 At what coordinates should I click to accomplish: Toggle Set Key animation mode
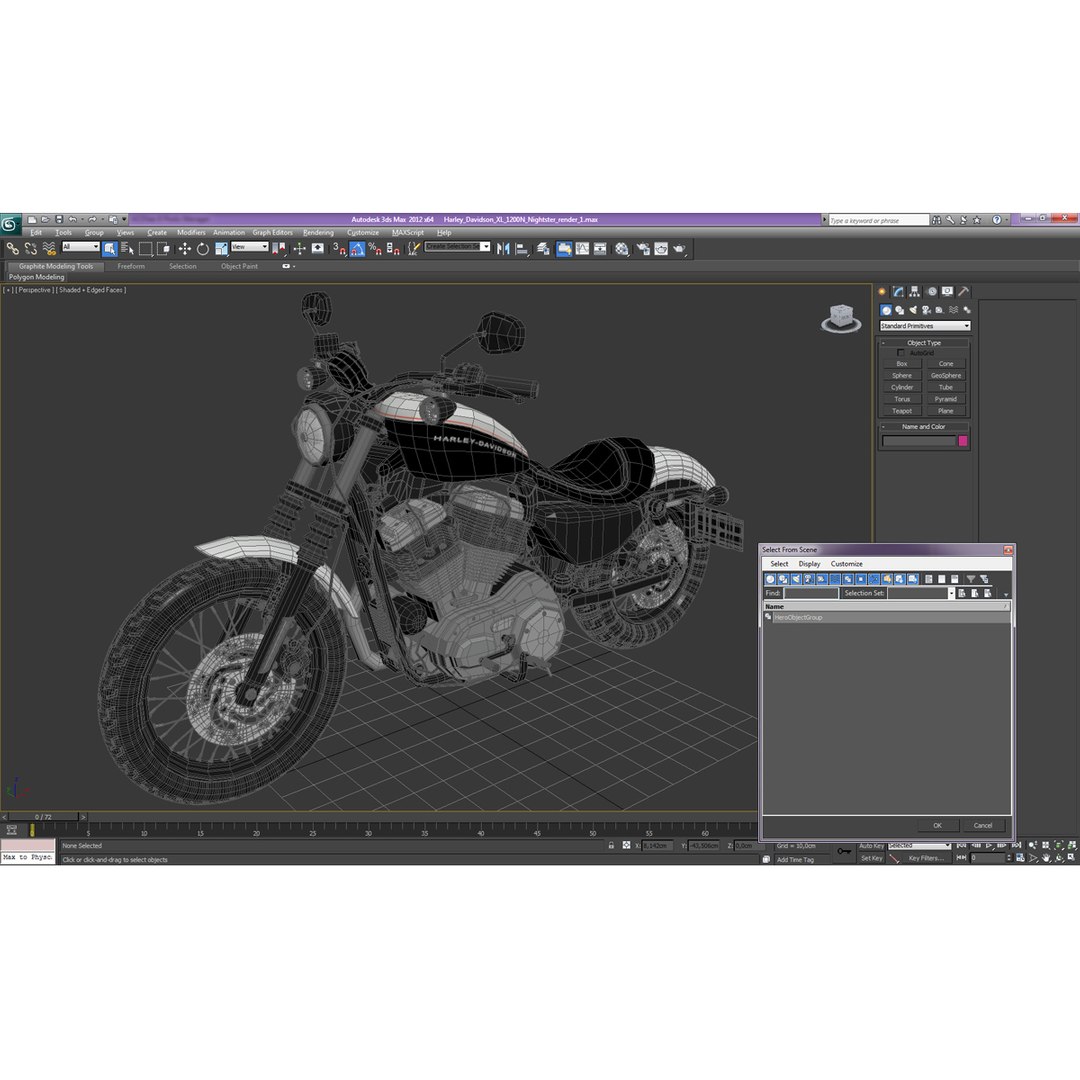click(x=871, y=858)
